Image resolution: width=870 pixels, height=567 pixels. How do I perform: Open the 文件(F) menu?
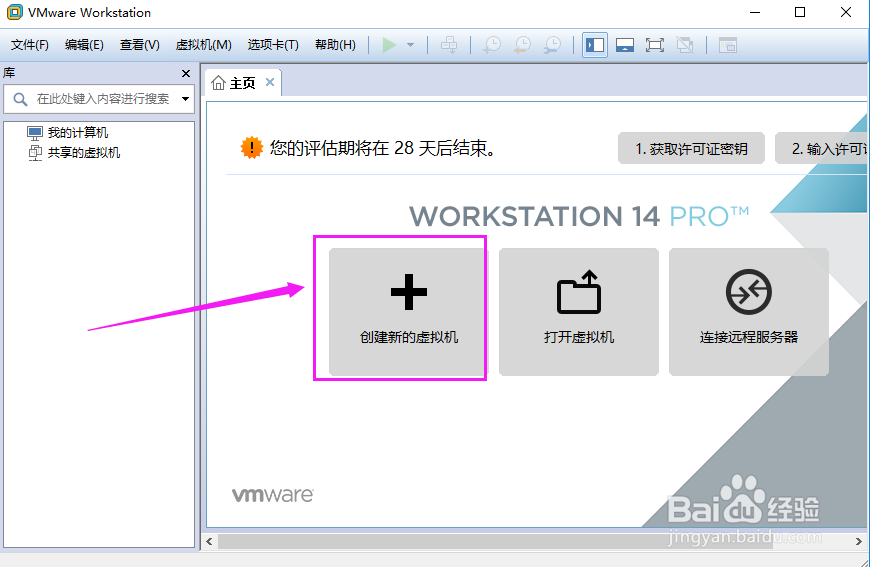click(29, 45)
